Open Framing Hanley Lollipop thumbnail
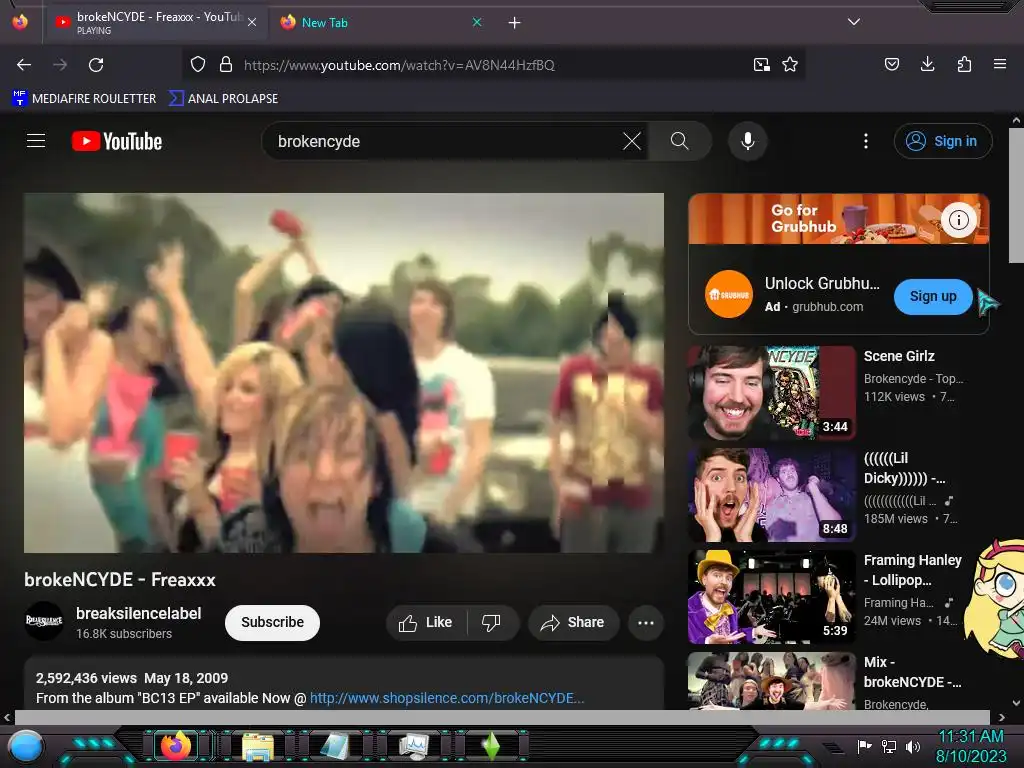Image resolution: width=1024 pixels, height=768 pixels. point(771,596)
